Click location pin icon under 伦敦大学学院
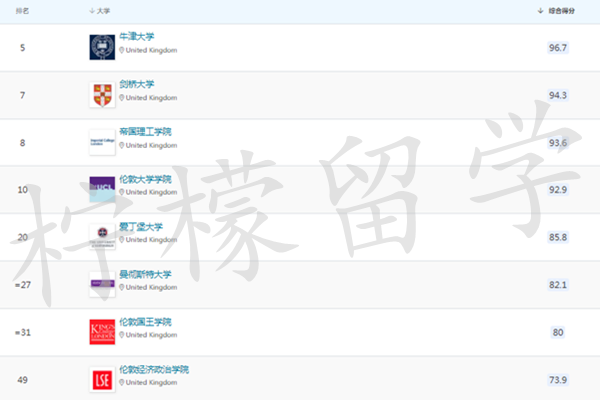Viewport: 600px width, 400px height. point(122,192)
